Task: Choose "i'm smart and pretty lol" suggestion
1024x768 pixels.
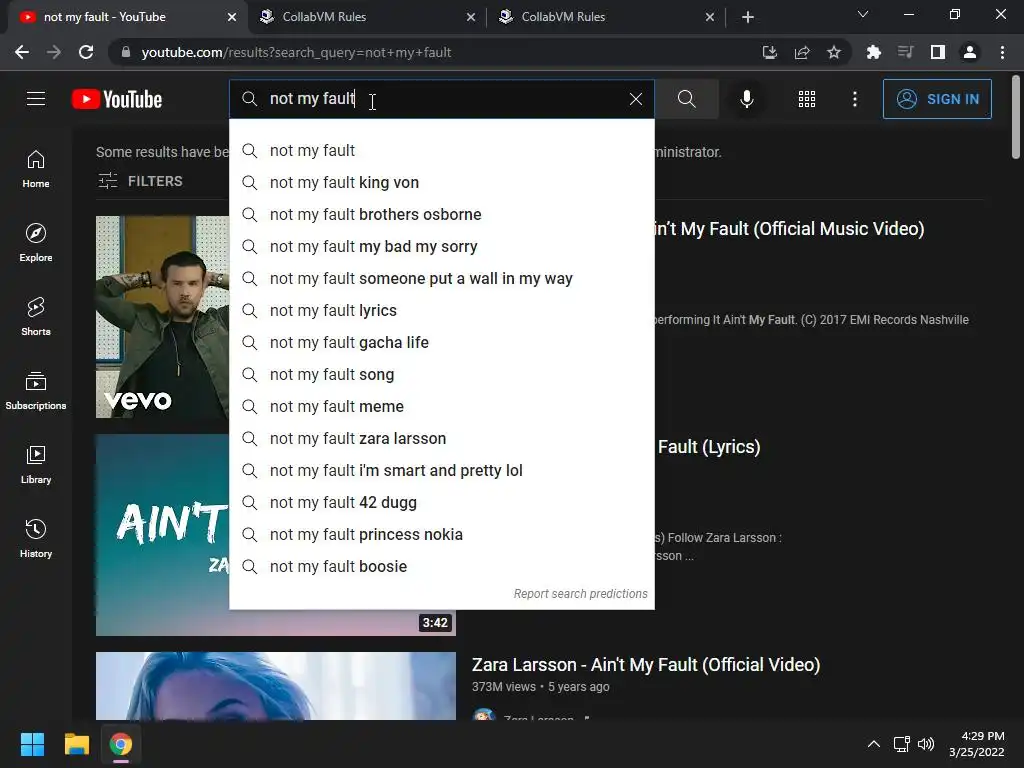Action: click(x=441, y=471)
